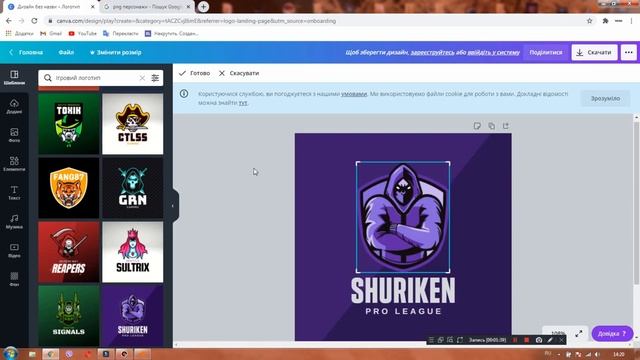This screenshot has width=640, height=360.
Task: Open the Фон (background) sidebar tab
Action: click(14, 279)
